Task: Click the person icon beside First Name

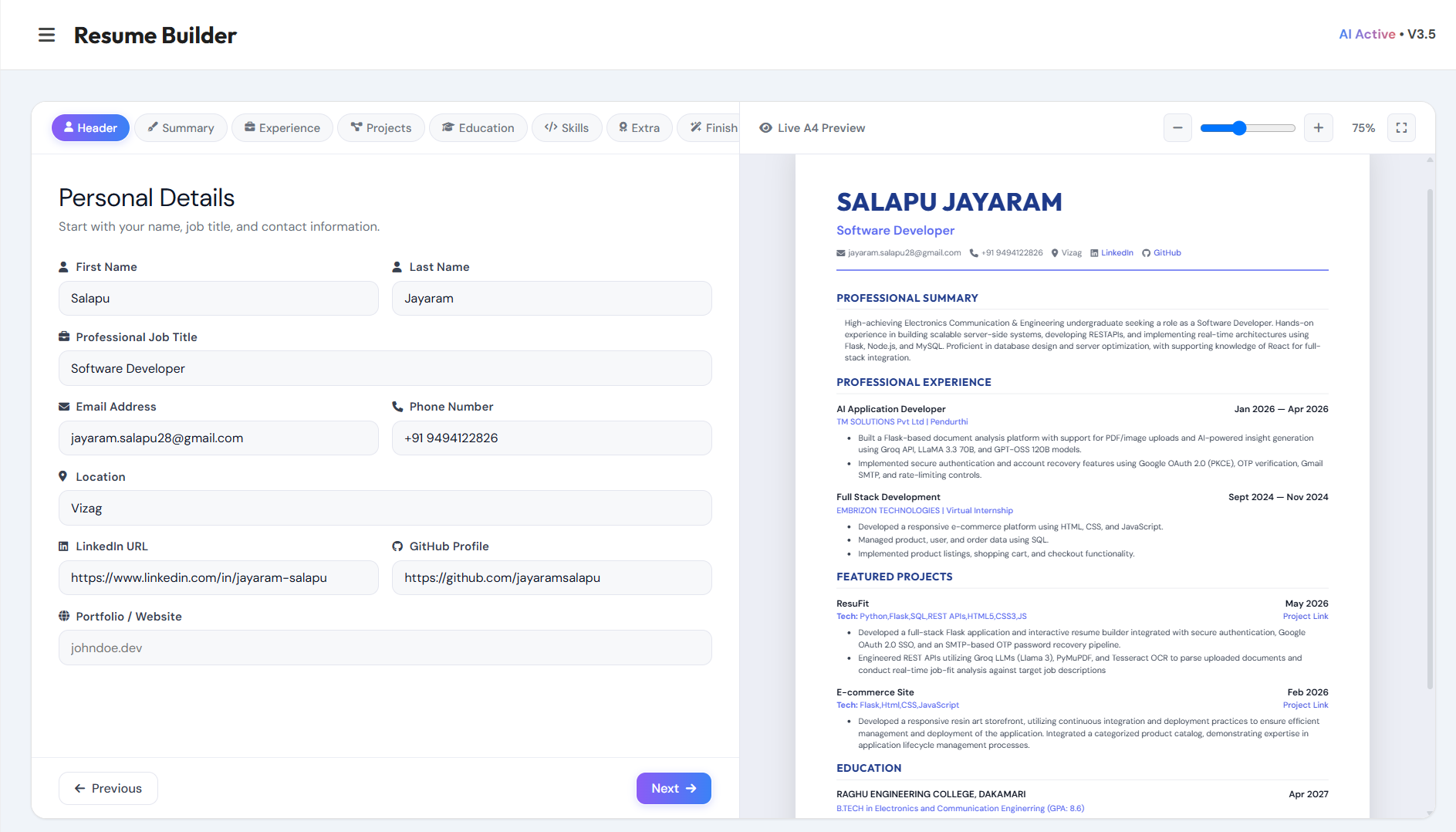Action: [x=64, y=267]
